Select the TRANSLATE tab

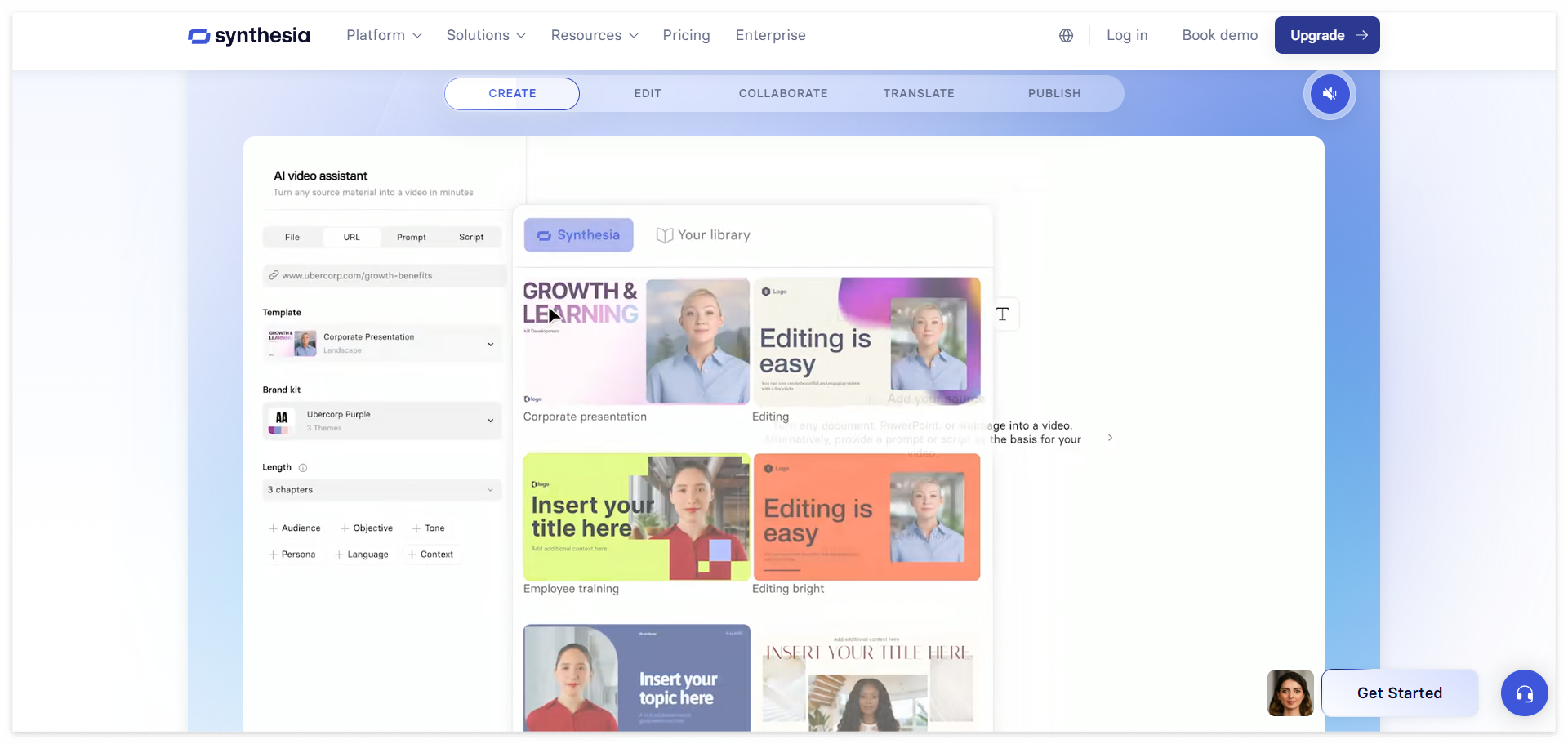919,94
